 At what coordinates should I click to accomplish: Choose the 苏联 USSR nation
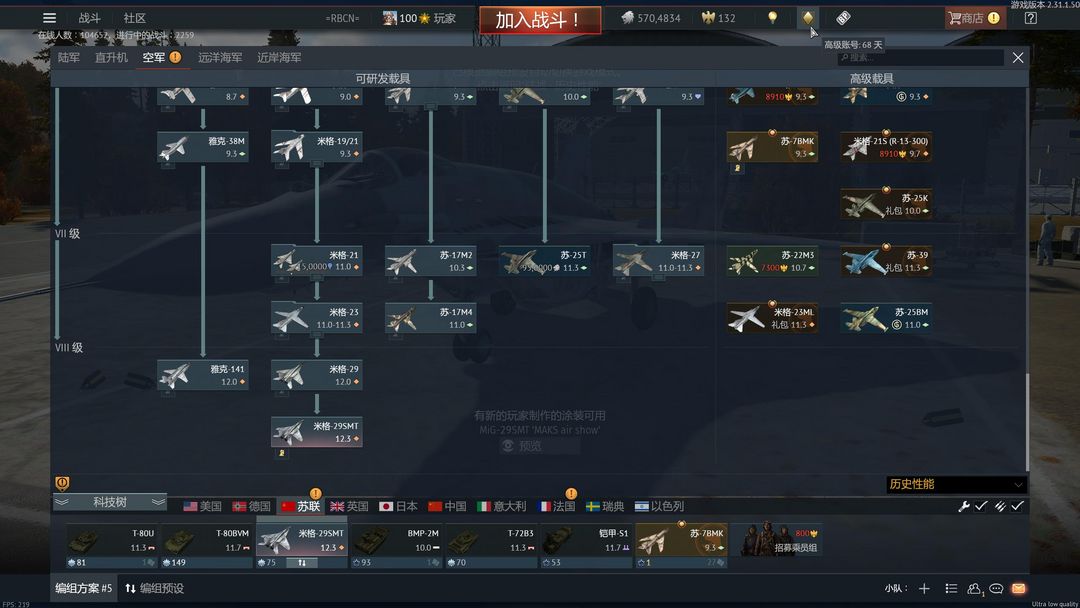point(301,506)
